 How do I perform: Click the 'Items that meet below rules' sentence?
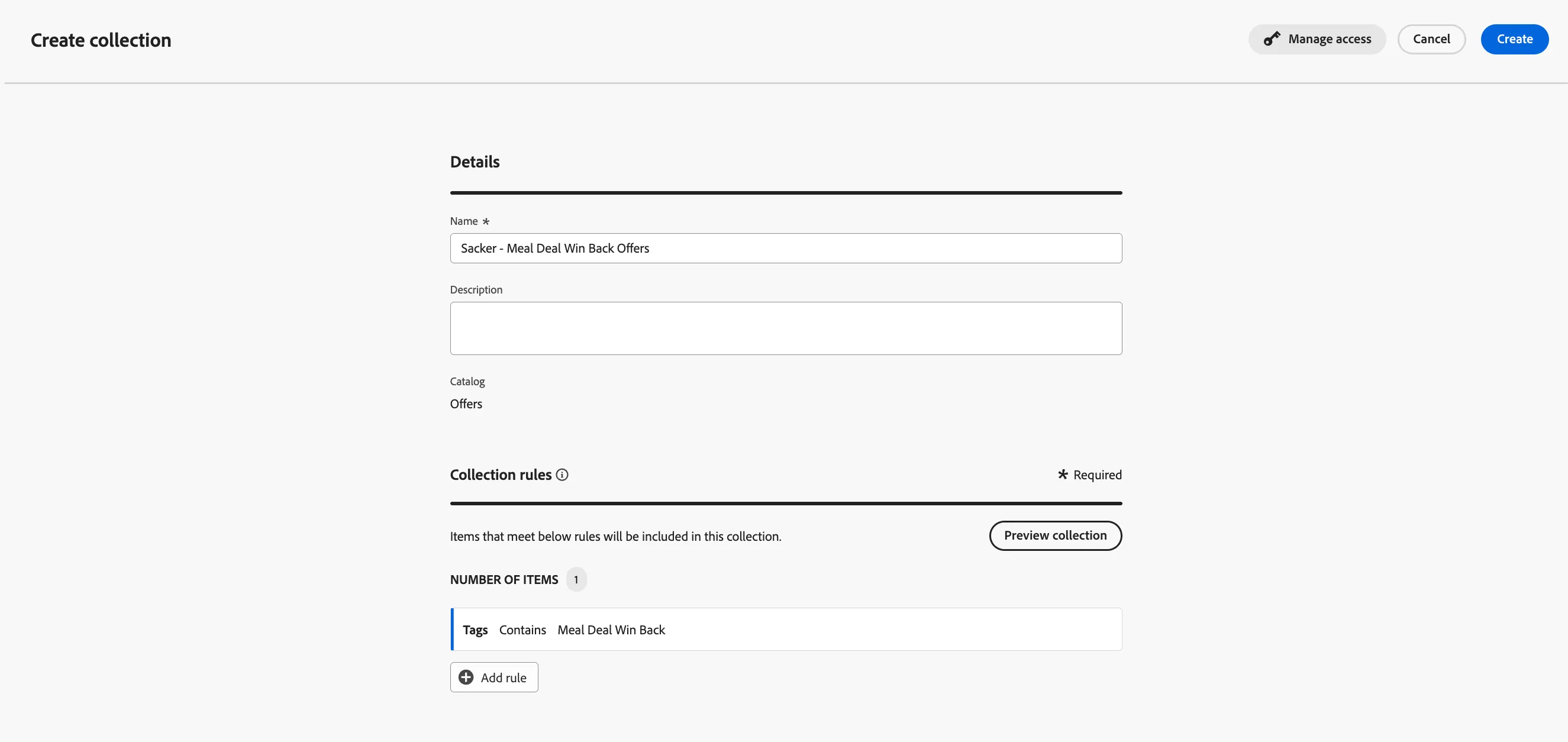(x=615, y=536)
